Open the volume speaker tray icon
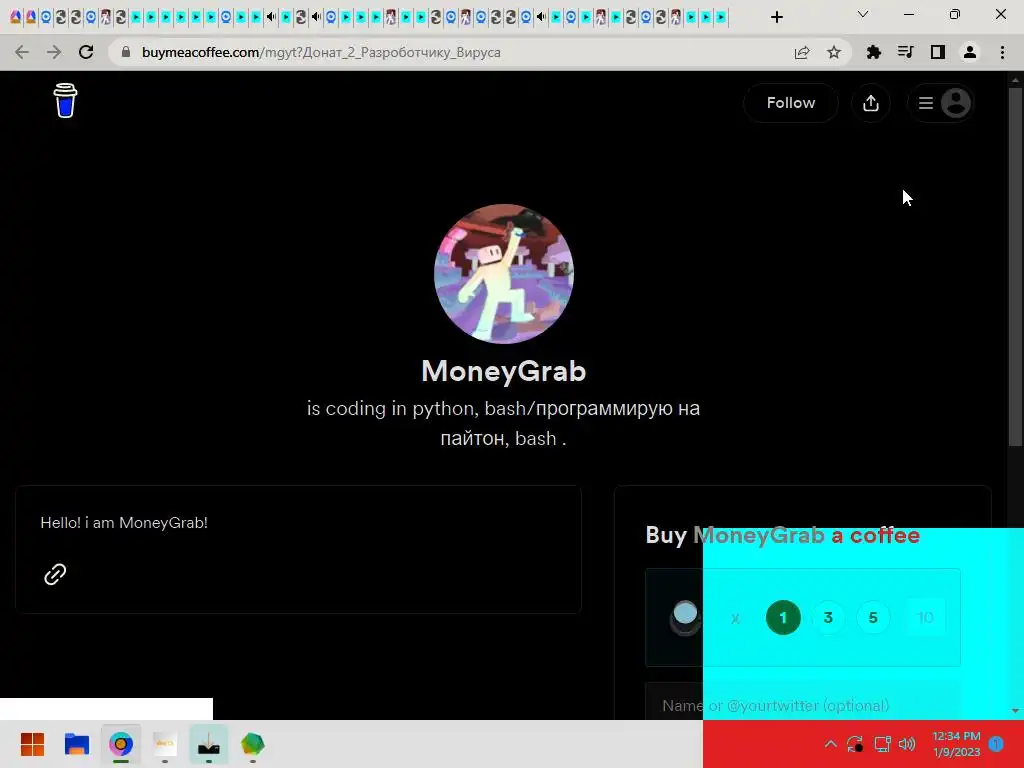 pyautogui.click(x=907, y=744)
